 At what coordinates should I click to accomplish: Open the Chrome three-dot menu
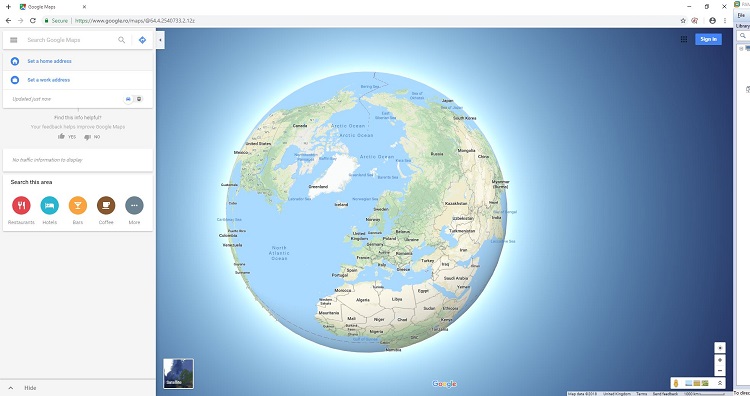(x=725, y=21)
